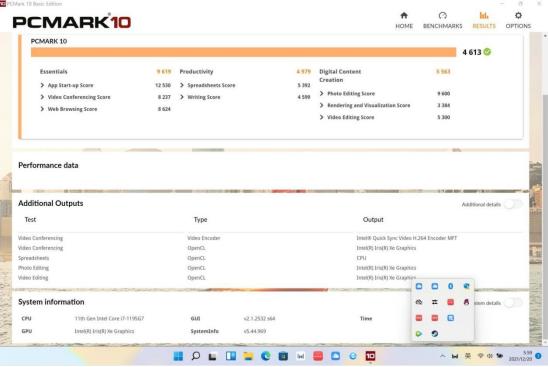Open taskbar Search
The height and width of the screenshot is (367, 548).
196,356
